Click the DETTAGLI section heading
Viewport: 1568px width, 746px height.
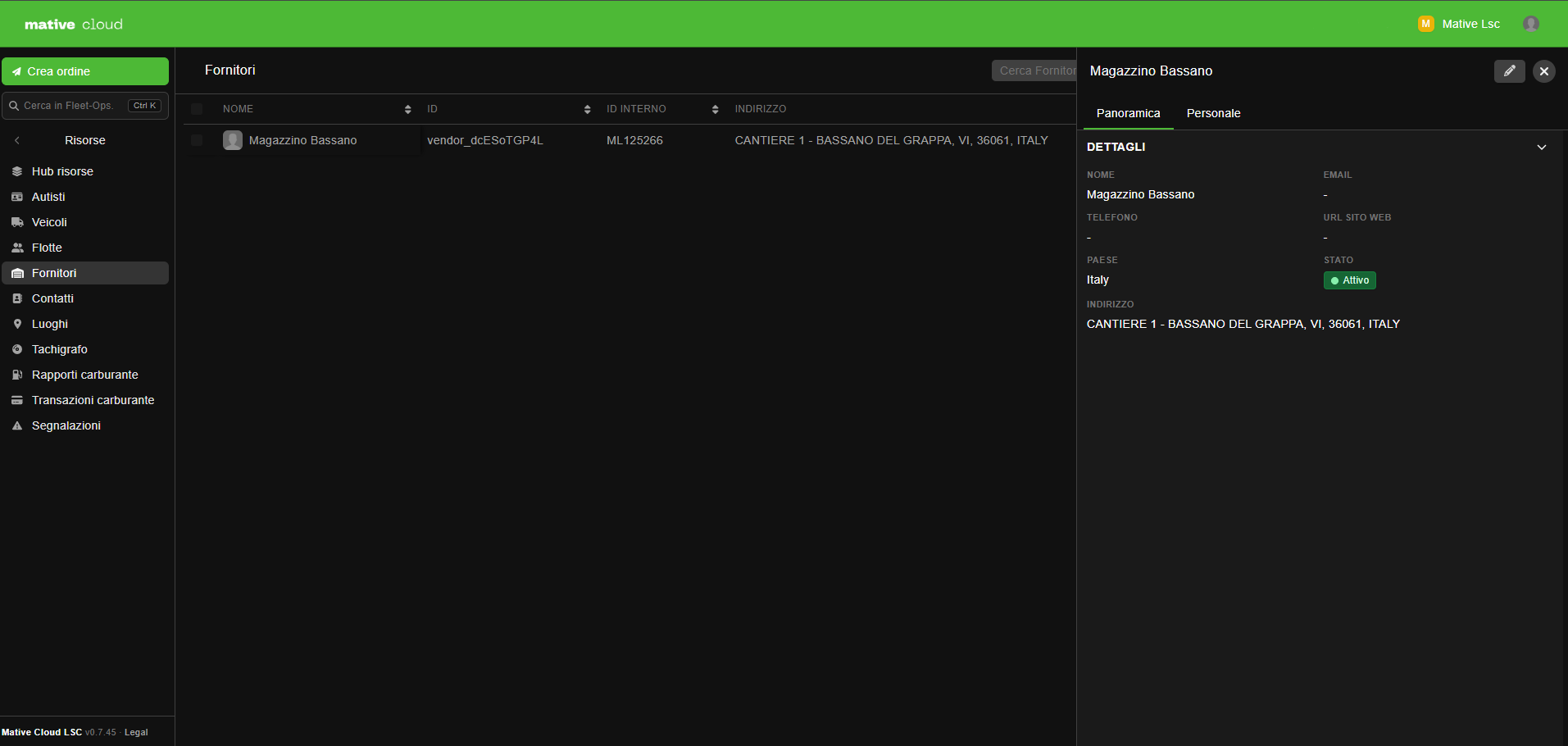[x=1116, y=147]
